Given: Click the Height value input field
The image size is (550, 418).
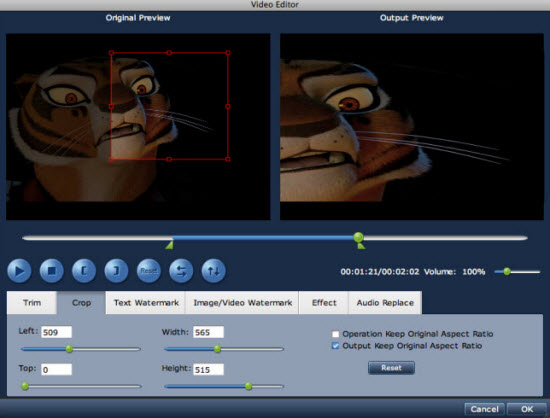Looking at the screenshot, I should click(x=208, y=369).
